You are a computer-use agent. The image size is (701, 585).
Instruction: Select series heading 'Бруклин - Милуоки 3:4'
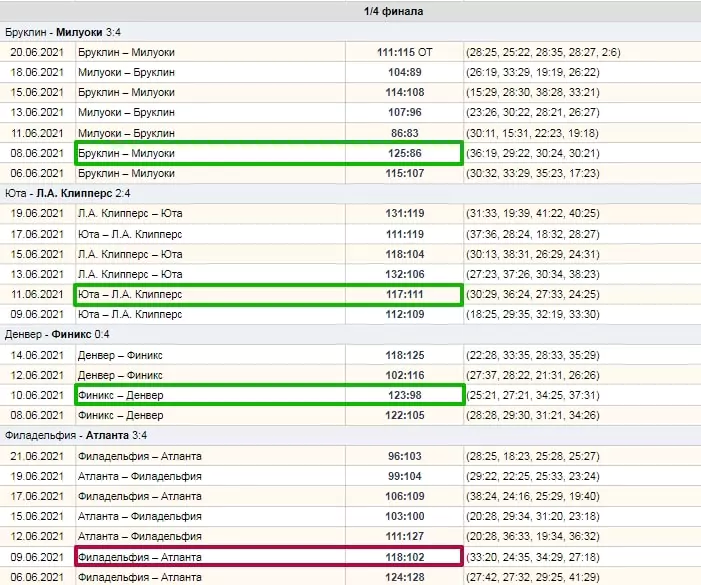point(63,32)
